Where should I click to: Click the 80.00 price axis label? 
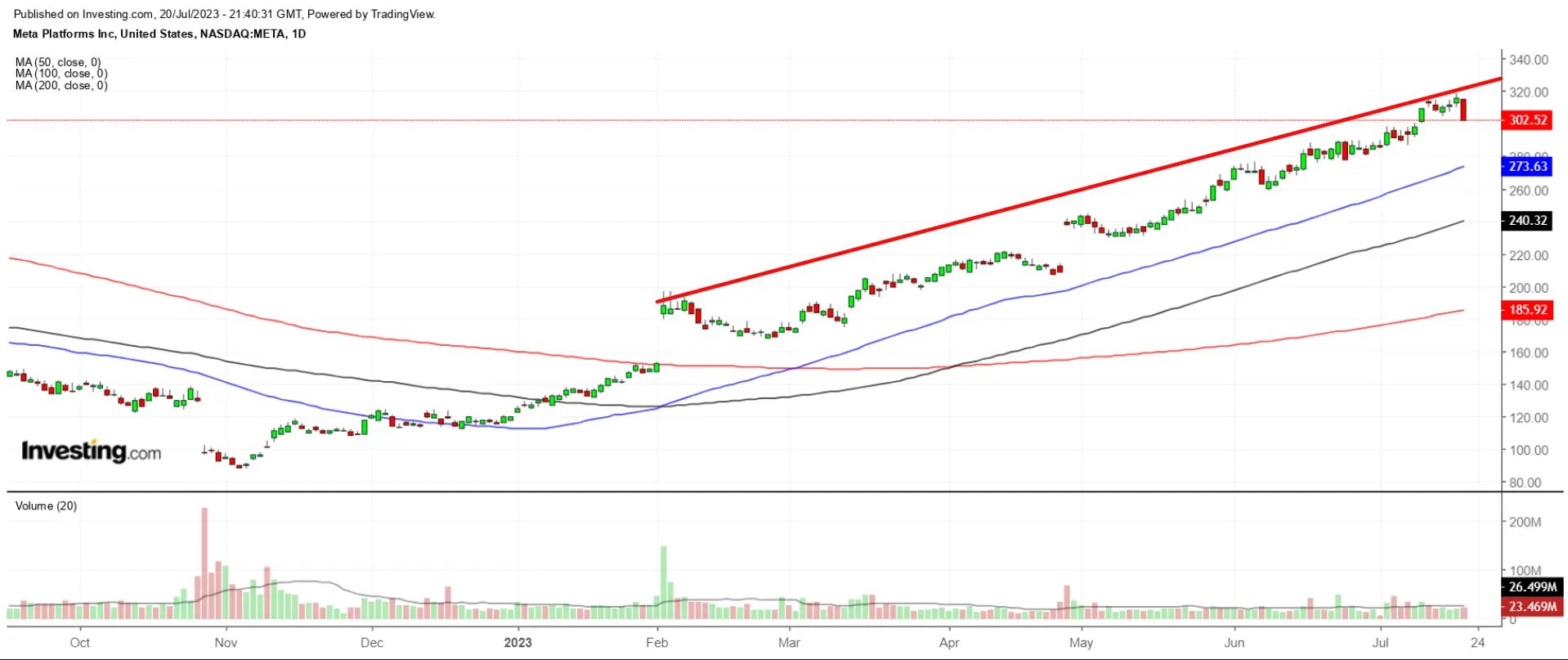tap(1525, 483)
